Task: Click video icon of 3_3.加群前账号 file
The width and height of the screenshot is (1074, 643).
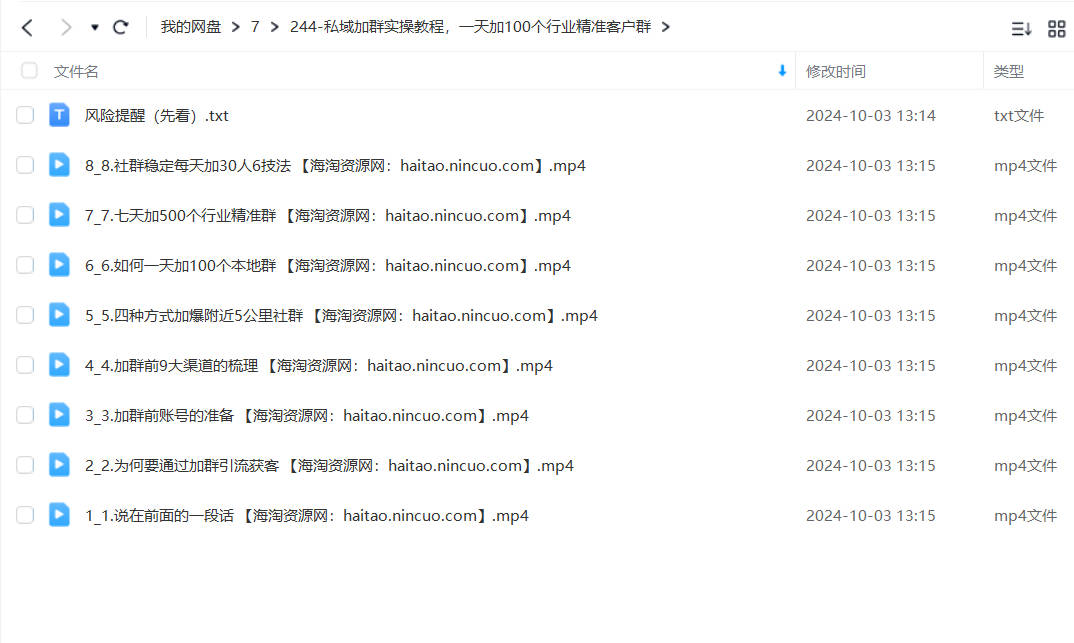Action: (x=60, y=415)
